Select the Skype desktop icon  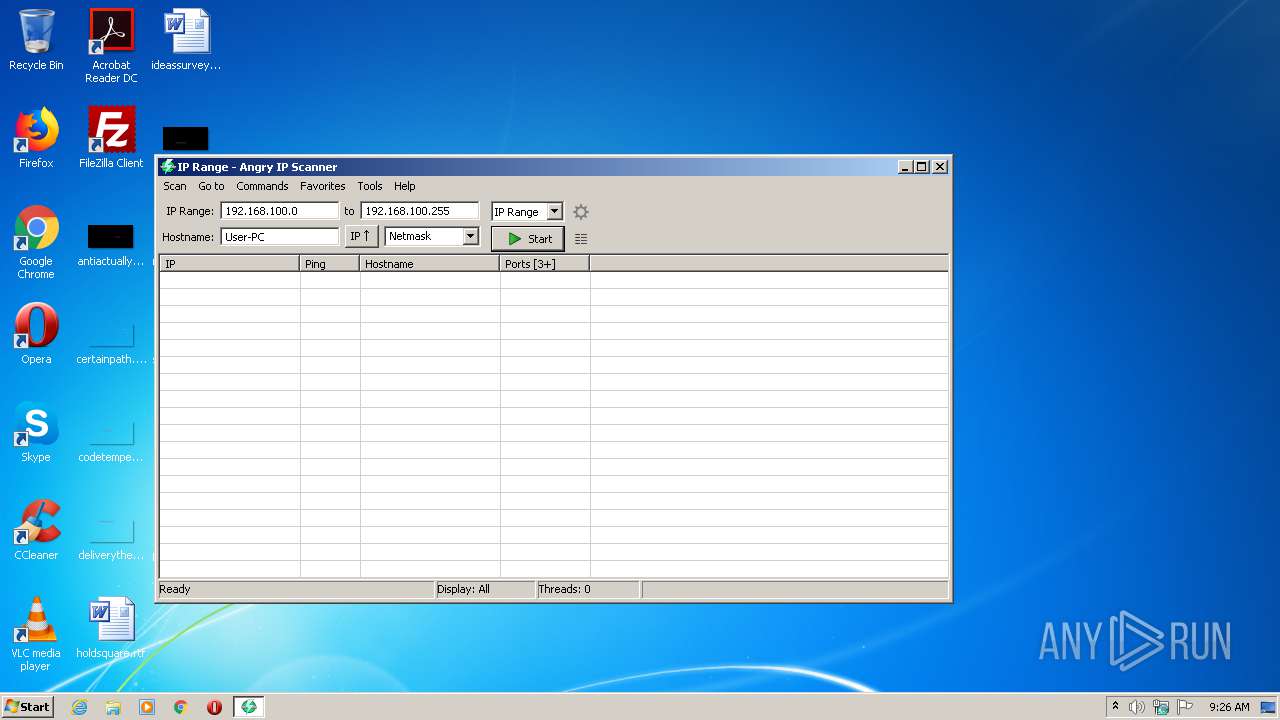pyautogui.click(x=36, y=432)
